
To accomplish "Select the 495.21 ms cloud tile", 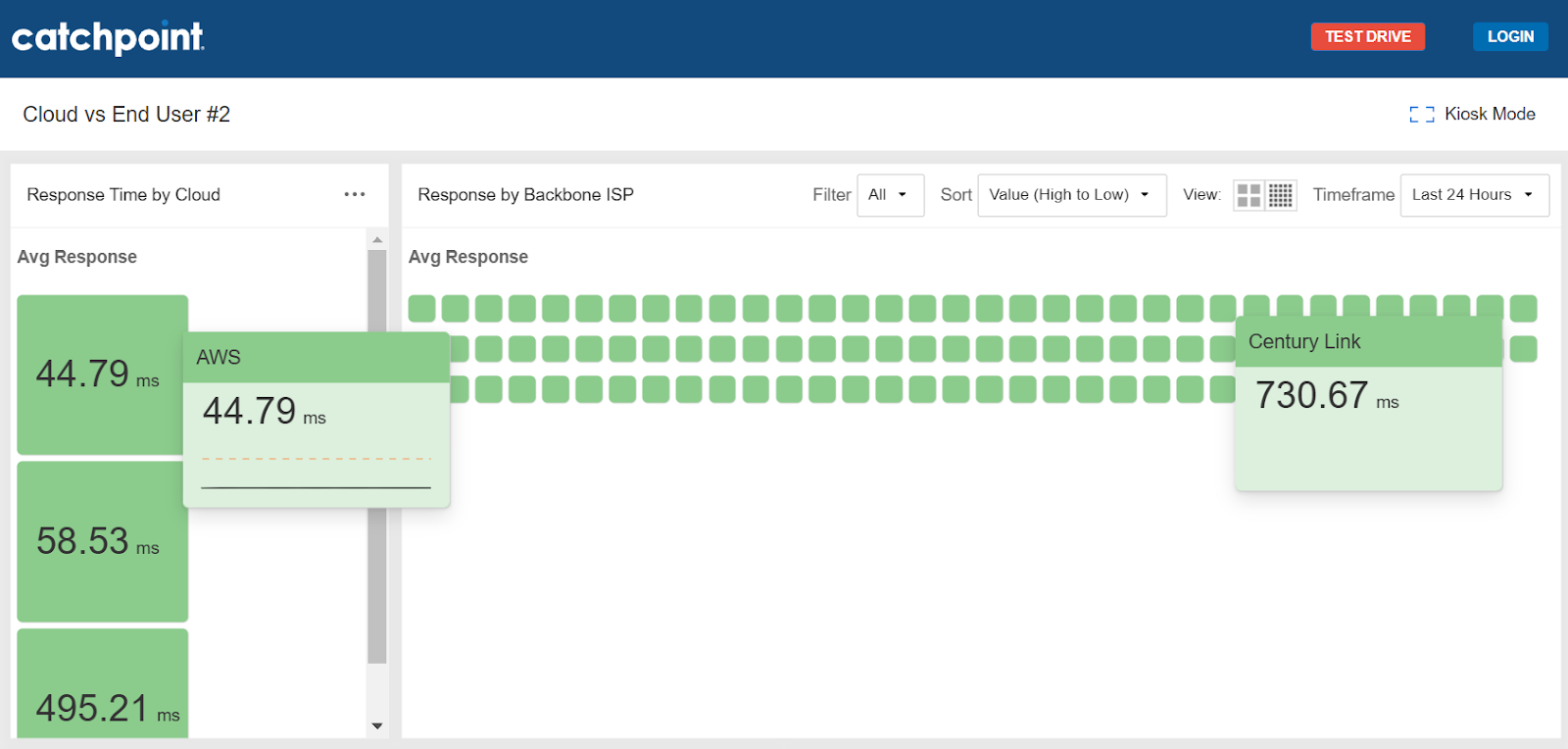I will [x=102, y=683].
